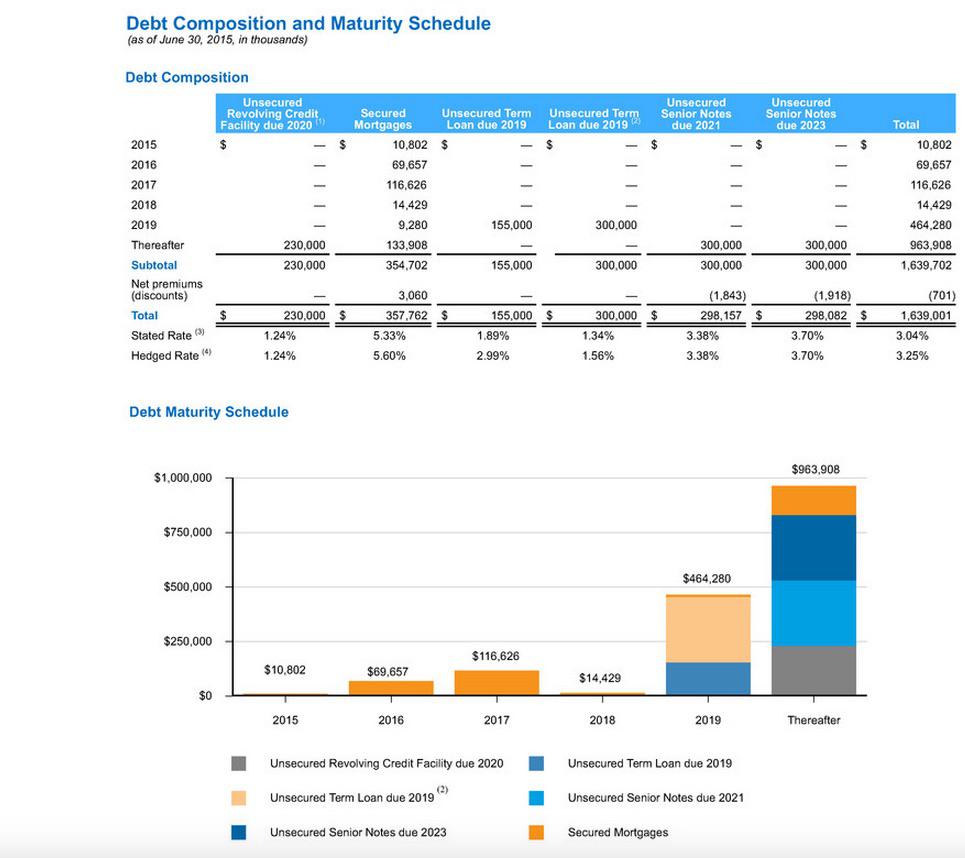Click the peach segment of the 2019 bar
Screen dimensions: 965x858
click(x=708, y=629)
